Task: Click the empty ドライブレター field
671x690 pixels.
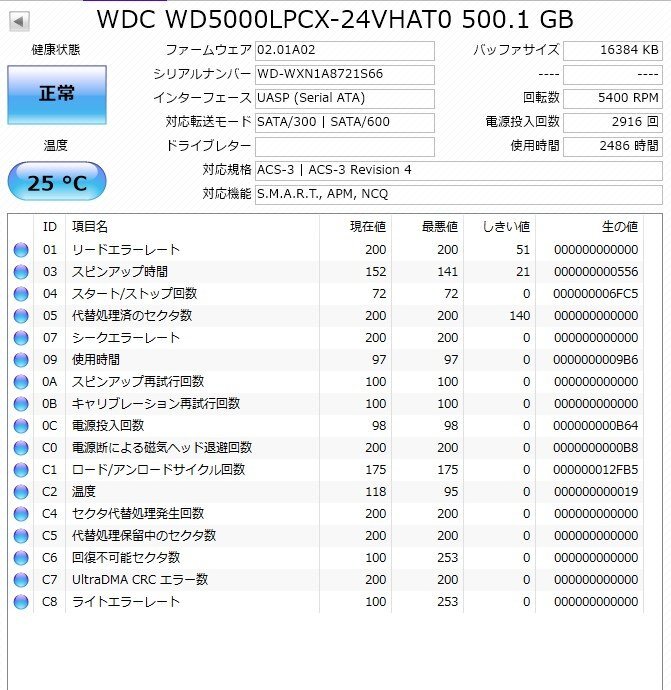Action: coord(345,147)
